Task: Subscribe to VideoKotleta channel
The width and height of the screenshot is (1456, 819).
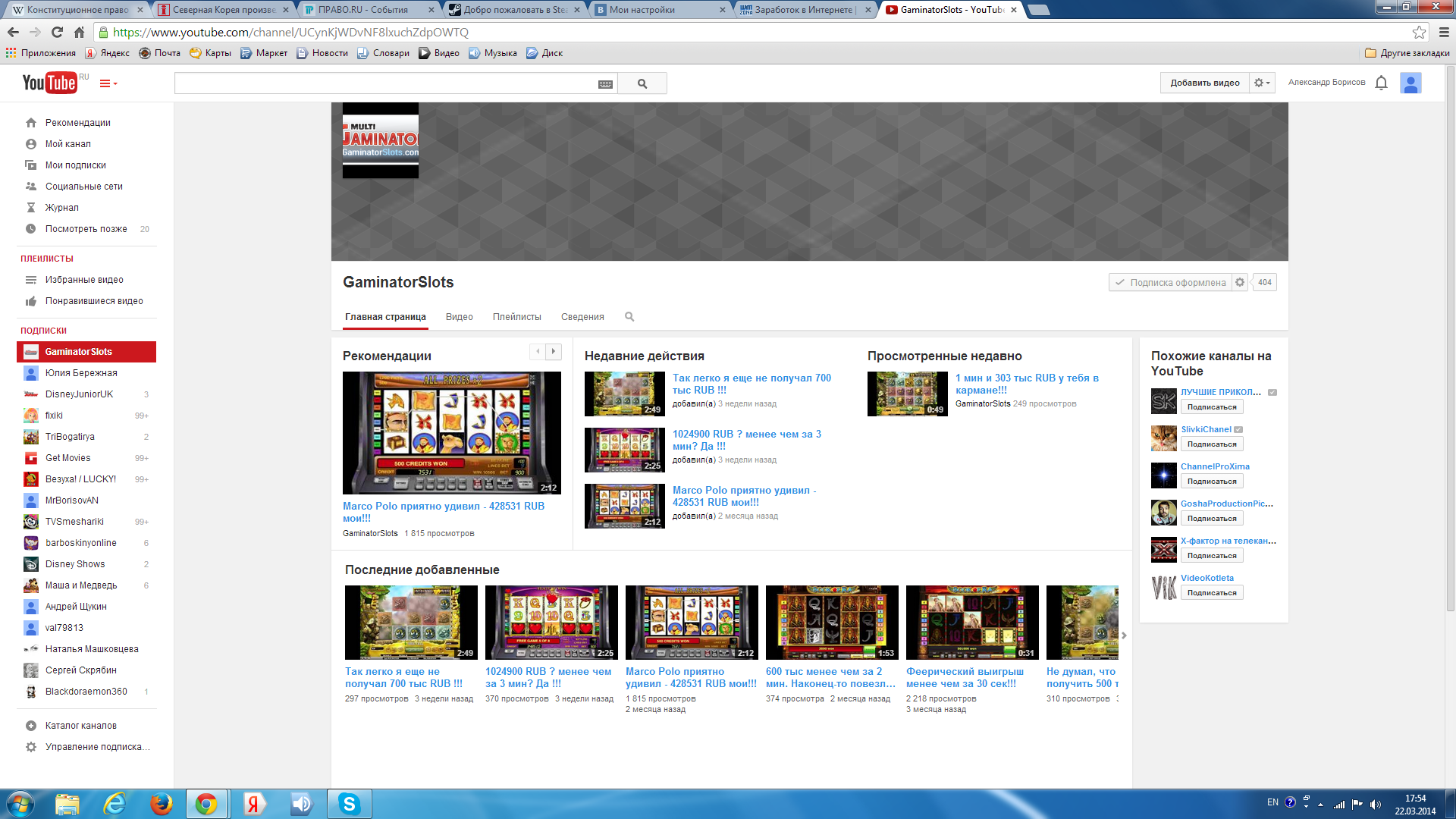Action: pyautogui.click(x=1212, y=593)
